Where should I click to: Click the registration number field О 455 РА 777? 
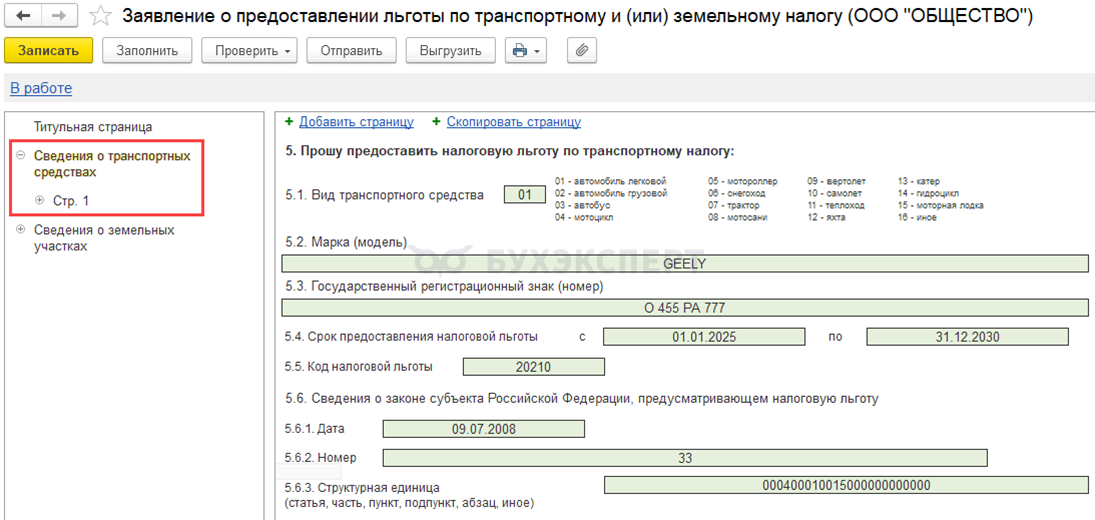pos(685,307)
